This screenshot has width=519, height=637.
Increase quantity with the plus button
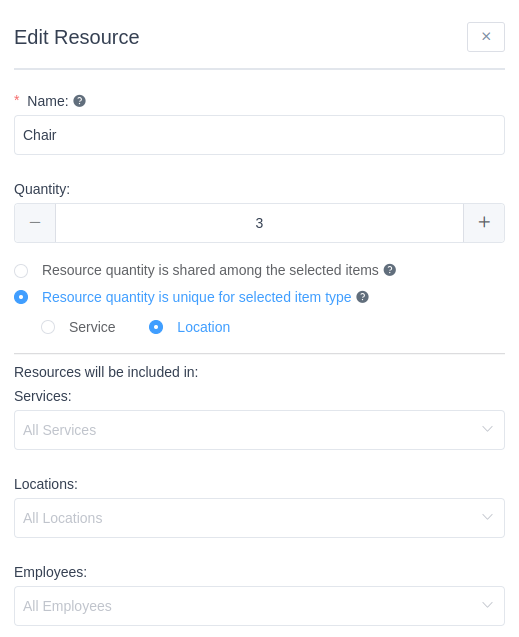tap(484, 223)
